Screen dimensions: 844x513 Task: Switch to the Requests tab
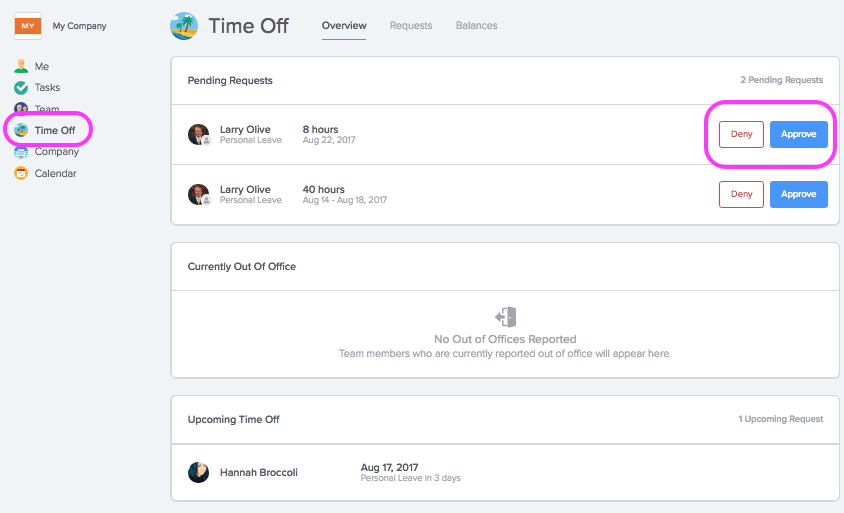[411, 25]
